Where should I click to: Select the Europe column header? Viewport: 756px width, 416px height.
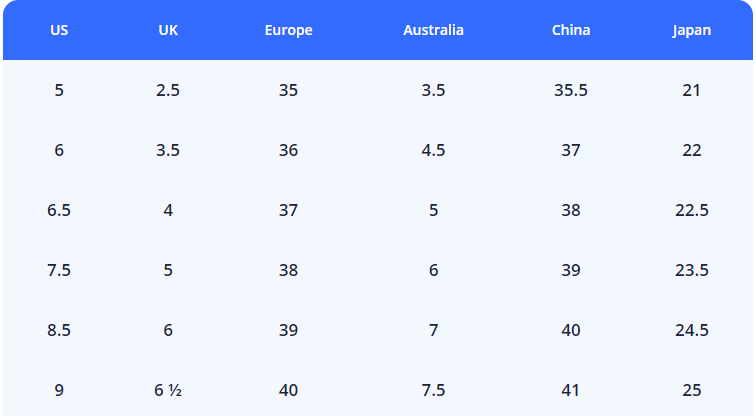[x=288, y=30]
